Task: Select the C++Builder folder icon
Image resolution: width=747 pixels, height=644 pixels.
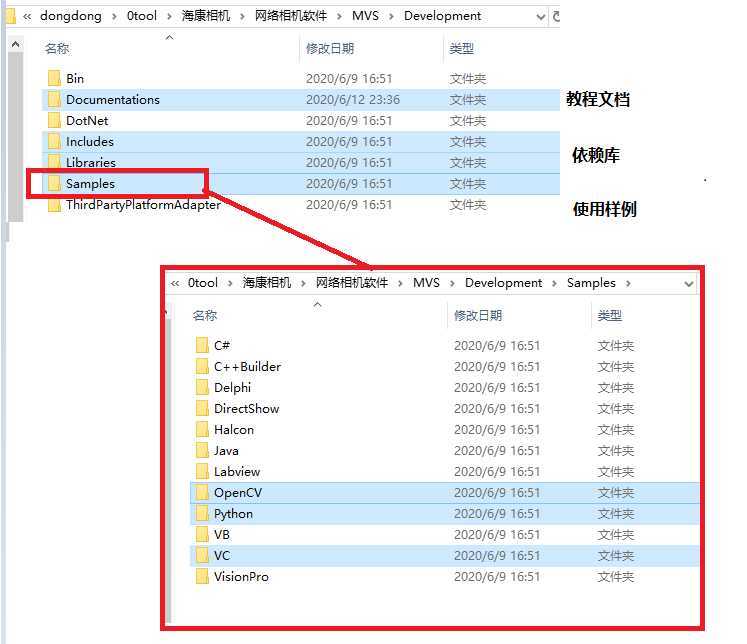Action: (202, 366)
